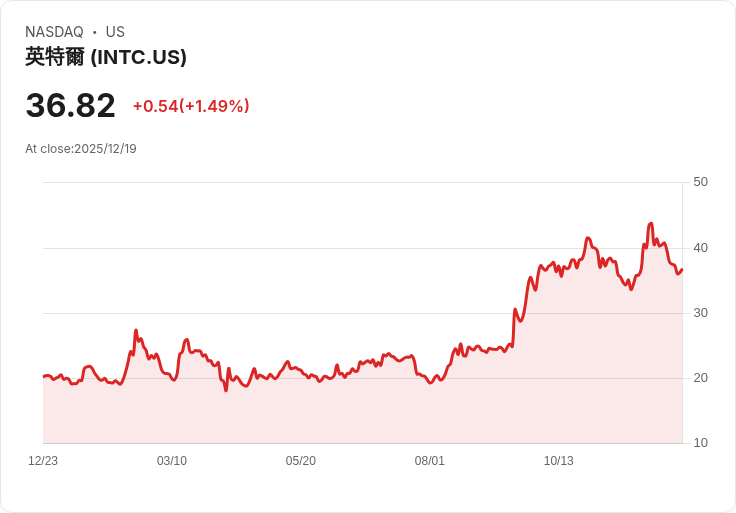
Task: Click the 50 value on price axis
Action: 700,182
